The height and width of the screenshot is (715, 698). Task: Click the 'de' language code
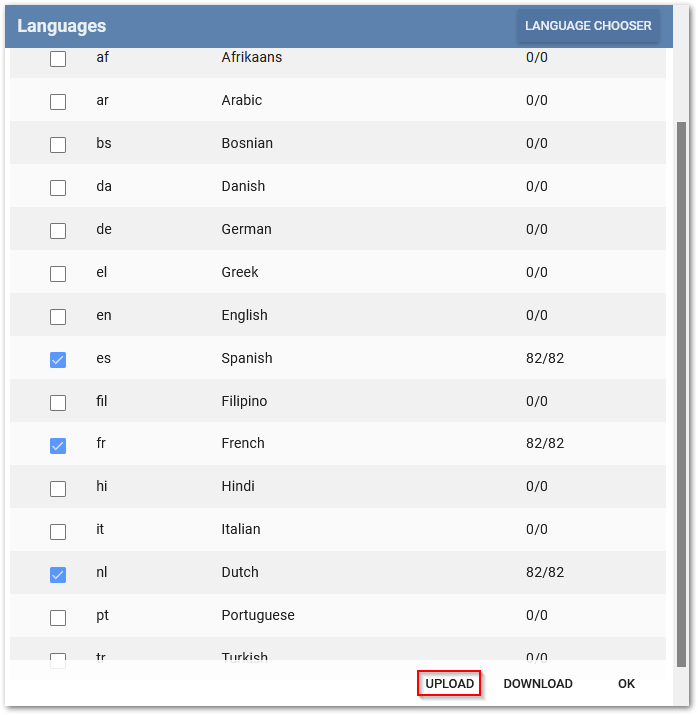point(104,229)
